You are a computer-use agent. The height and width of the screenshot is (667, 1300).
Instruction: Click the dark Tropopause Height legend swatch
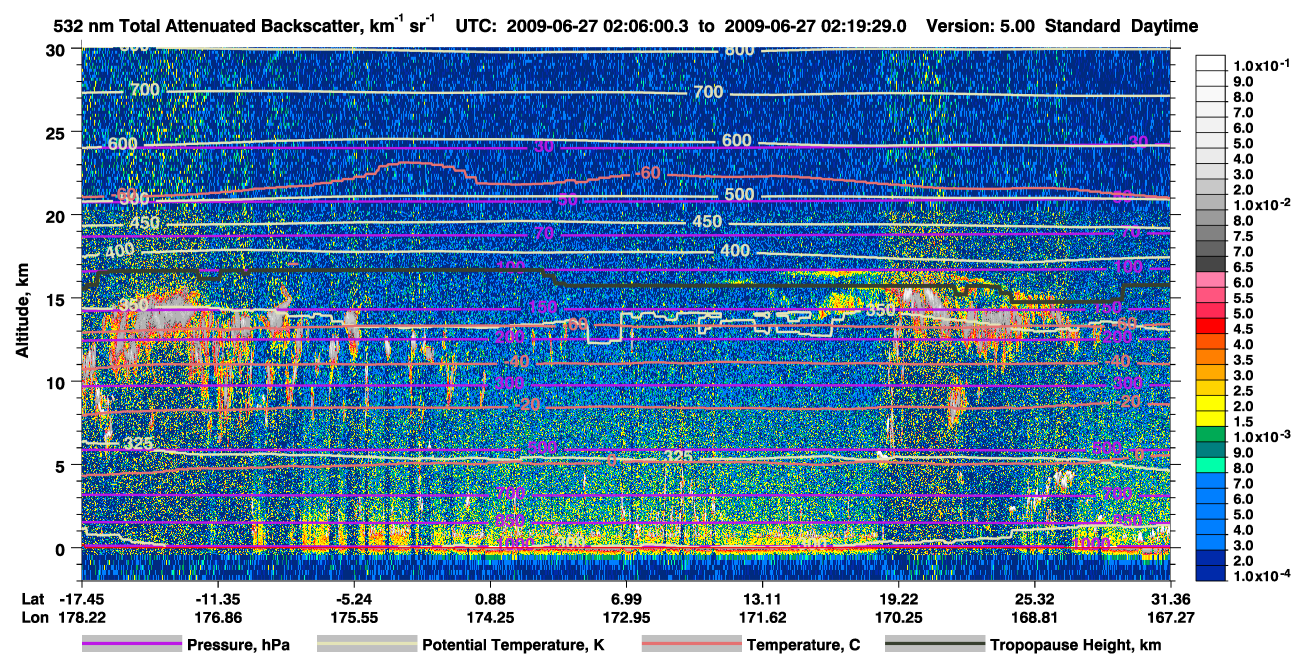(x=936, y=645)
